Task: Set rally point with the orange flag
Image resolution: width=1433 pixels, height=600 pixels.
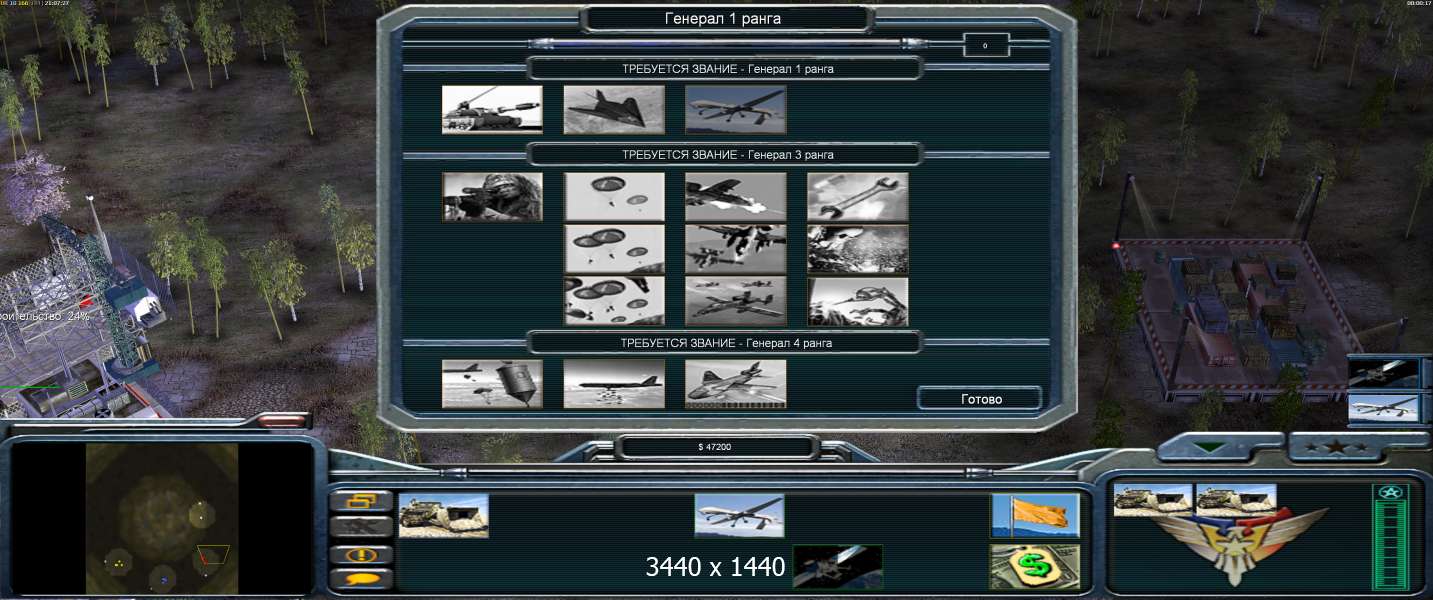Action: (1035, 515)
